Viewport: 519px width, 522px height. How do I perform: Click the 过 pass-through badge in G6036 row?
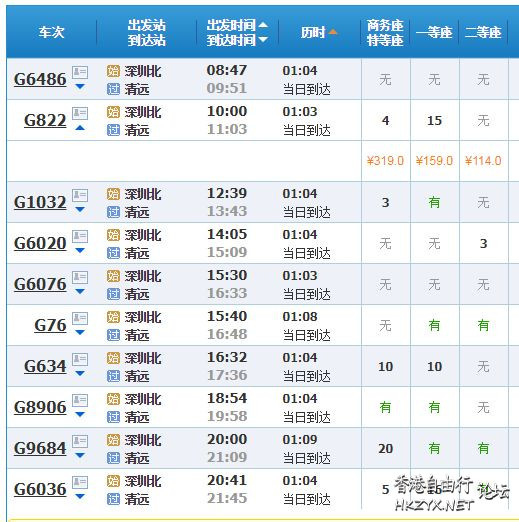[x=113, y=499]
